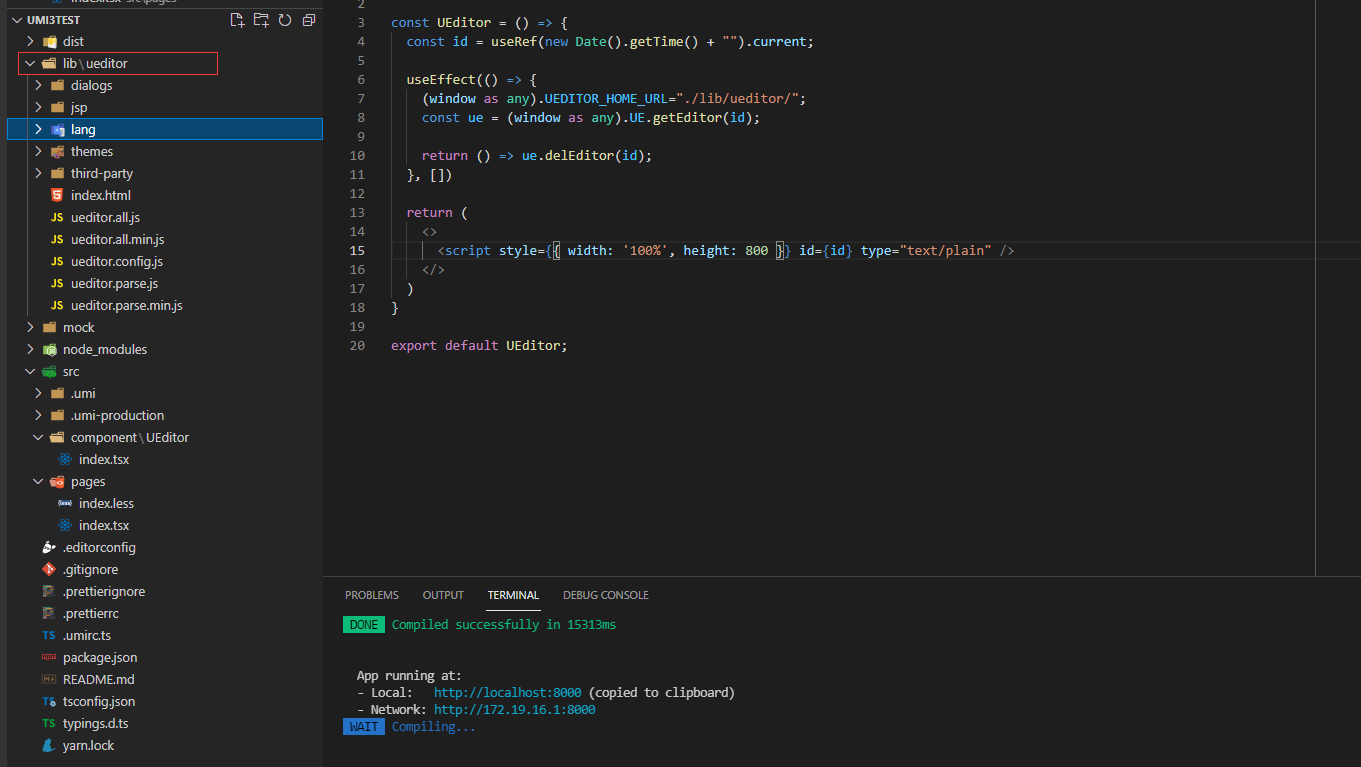Image resolution: width=1361 pixels, height=767 pixels.
Task: Expand the themes folder chevron
Action: coord(38,151)
